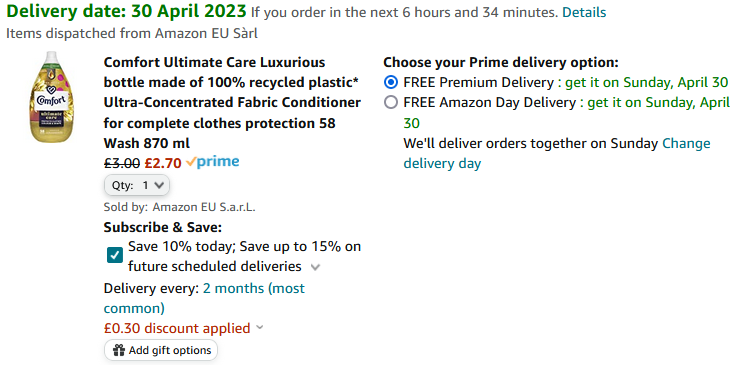This screenshot has width=742, height=365.
Task: Open the Comfort Ultimate Care product title
Action: click(x=232, y=103)
